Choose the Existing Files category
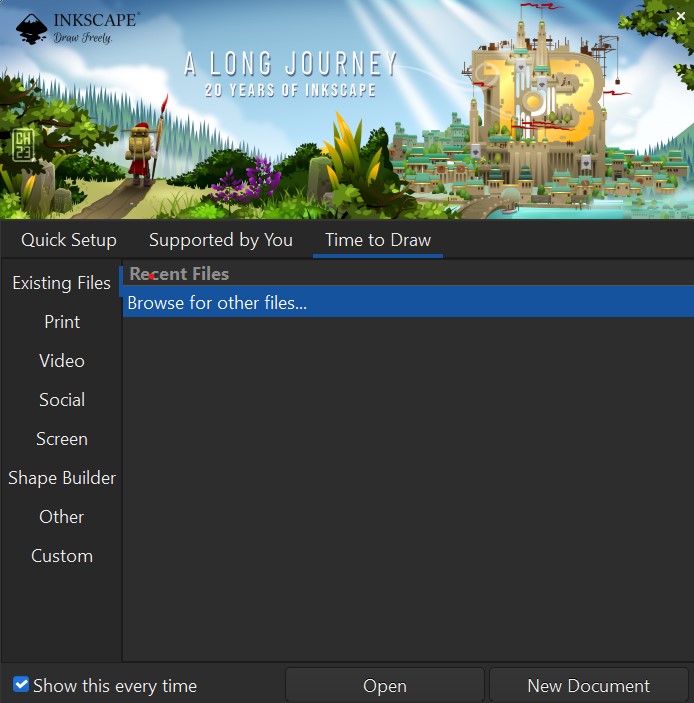Image resolution: width=694 pixels, height=703 pixels. (61, 283)
